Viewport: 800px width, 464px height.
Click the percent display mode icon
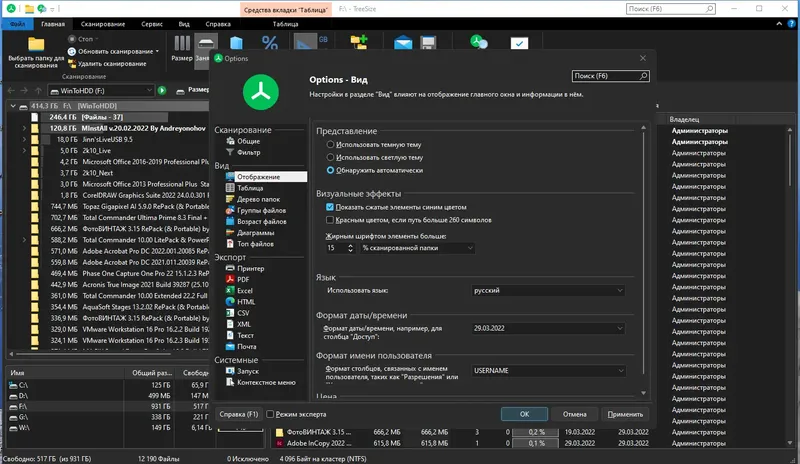[x=269, y=42]
